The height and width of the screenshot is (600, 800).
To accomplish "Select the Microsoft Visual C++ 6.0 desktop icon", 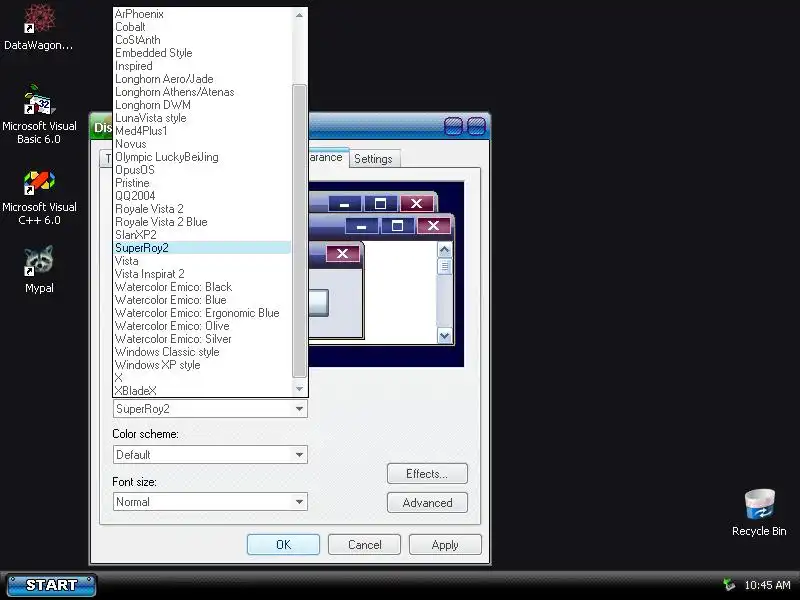I will coord(39,198).
